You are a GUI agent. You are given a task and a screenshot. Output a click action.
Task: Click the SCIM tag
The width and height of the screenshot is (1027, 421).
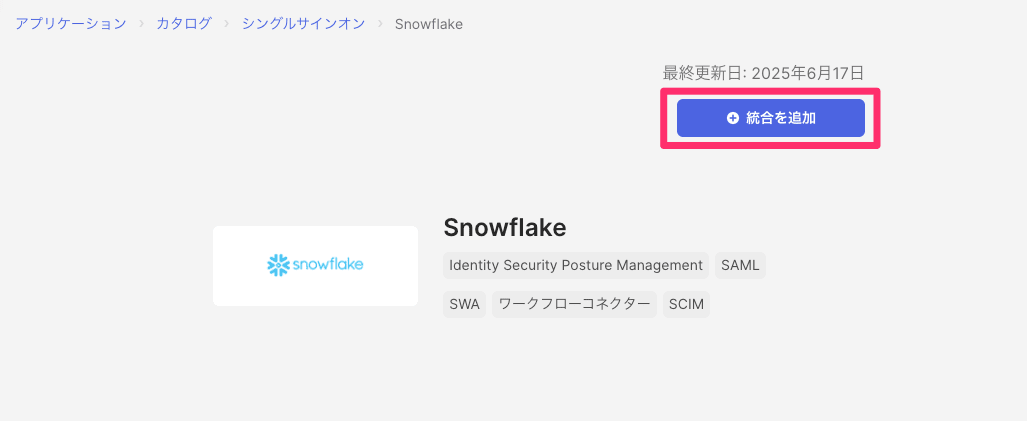(x=686, y=304)
